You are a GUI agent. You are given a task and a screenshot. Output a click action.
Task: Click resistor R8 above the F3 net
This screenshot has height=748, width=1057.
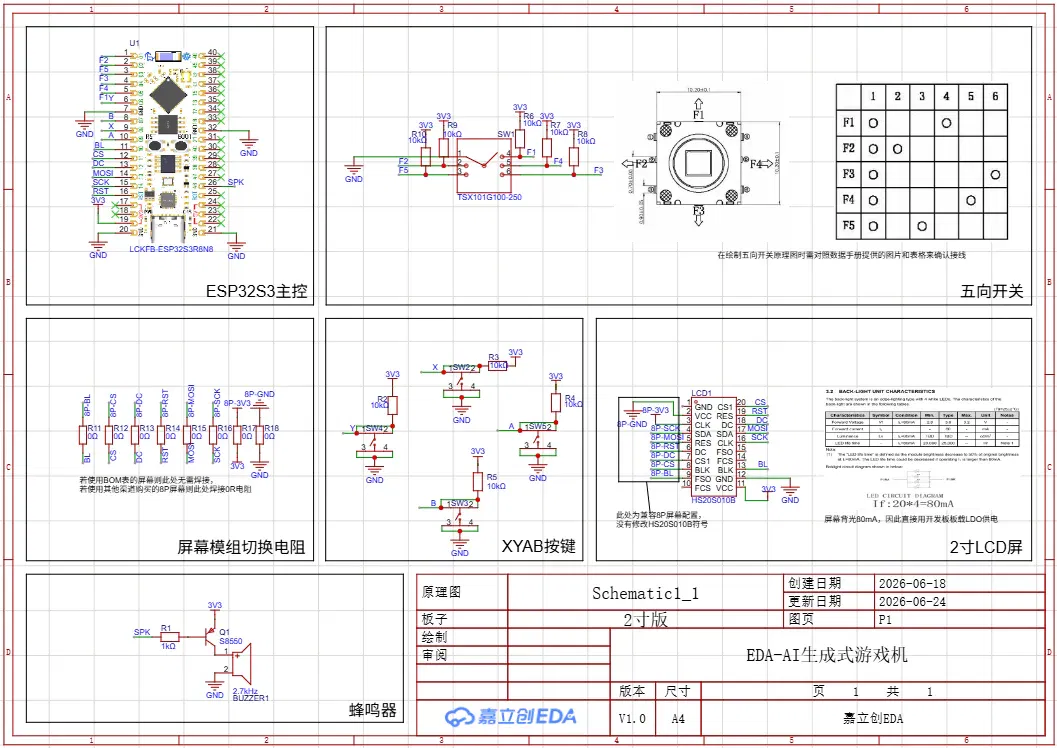pyautogui.click(x=574, y=156)
